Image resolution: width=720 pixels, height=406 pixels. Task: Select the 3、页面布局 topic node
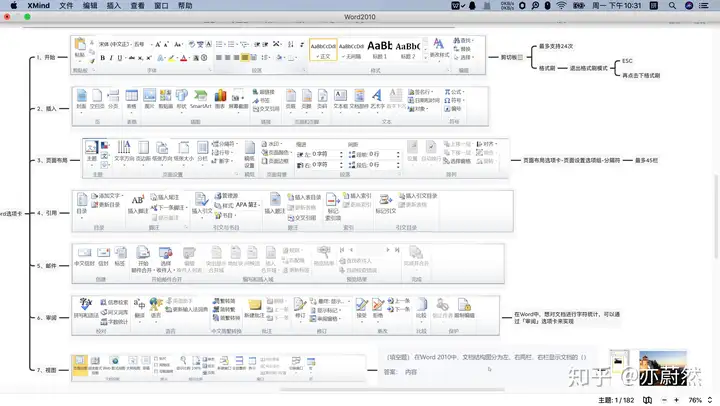pyautogui.click(x=52, y=160)
